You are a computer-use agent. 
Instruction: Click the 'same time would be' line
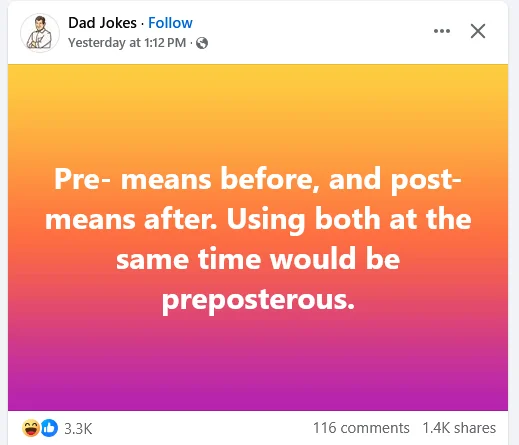pos(258,259)
